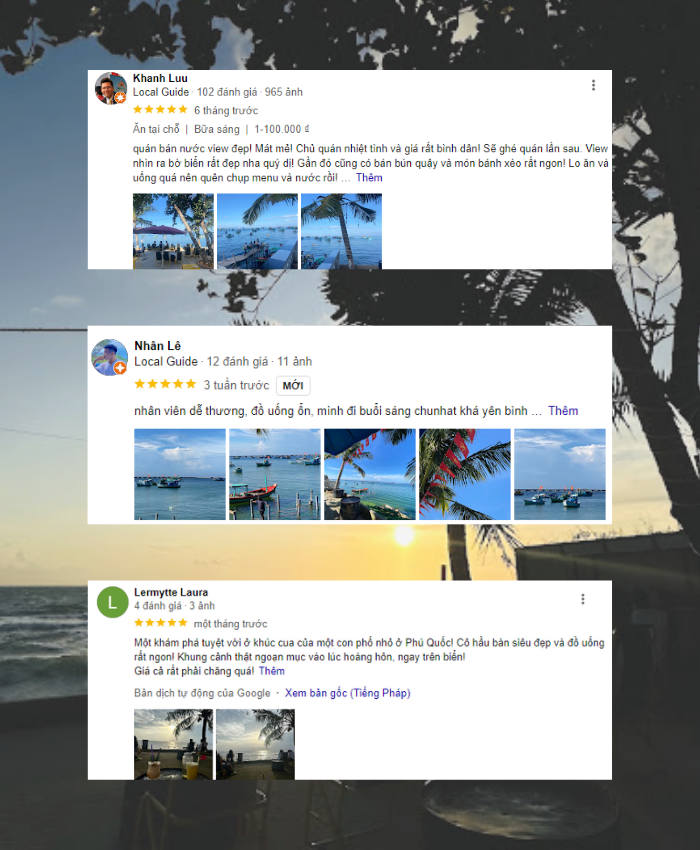Open Nhân Lê's red flags palm tree photo
Viewport: 700px width, 850px height.
tap(465, 474)
